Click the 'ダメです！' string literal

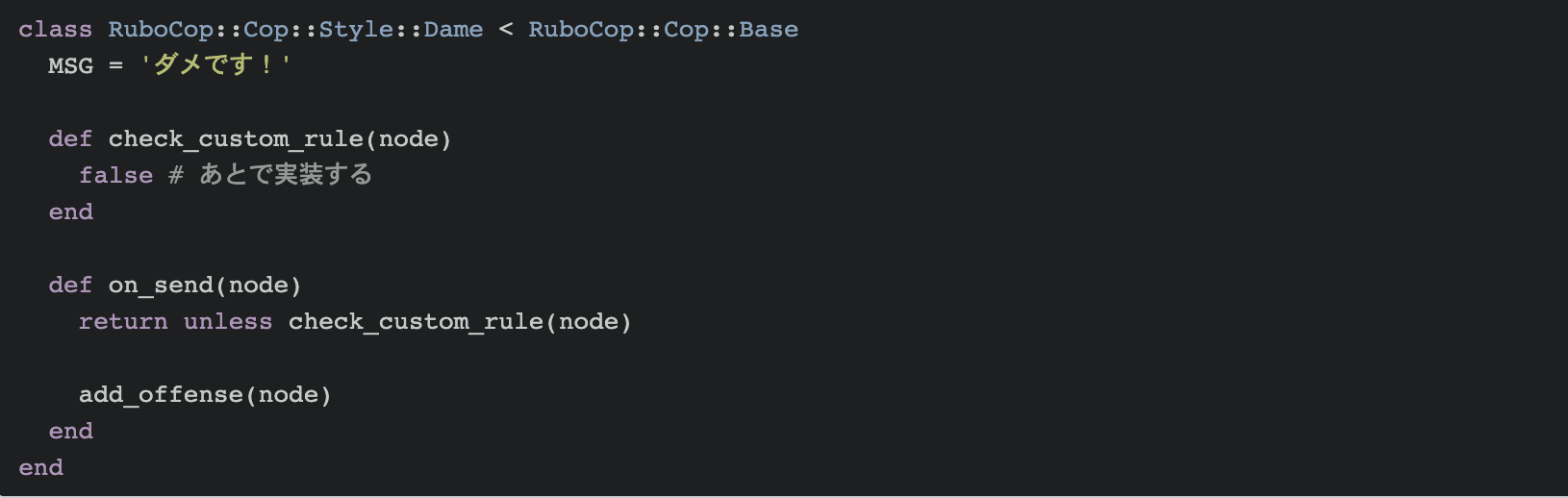[215, 65]
